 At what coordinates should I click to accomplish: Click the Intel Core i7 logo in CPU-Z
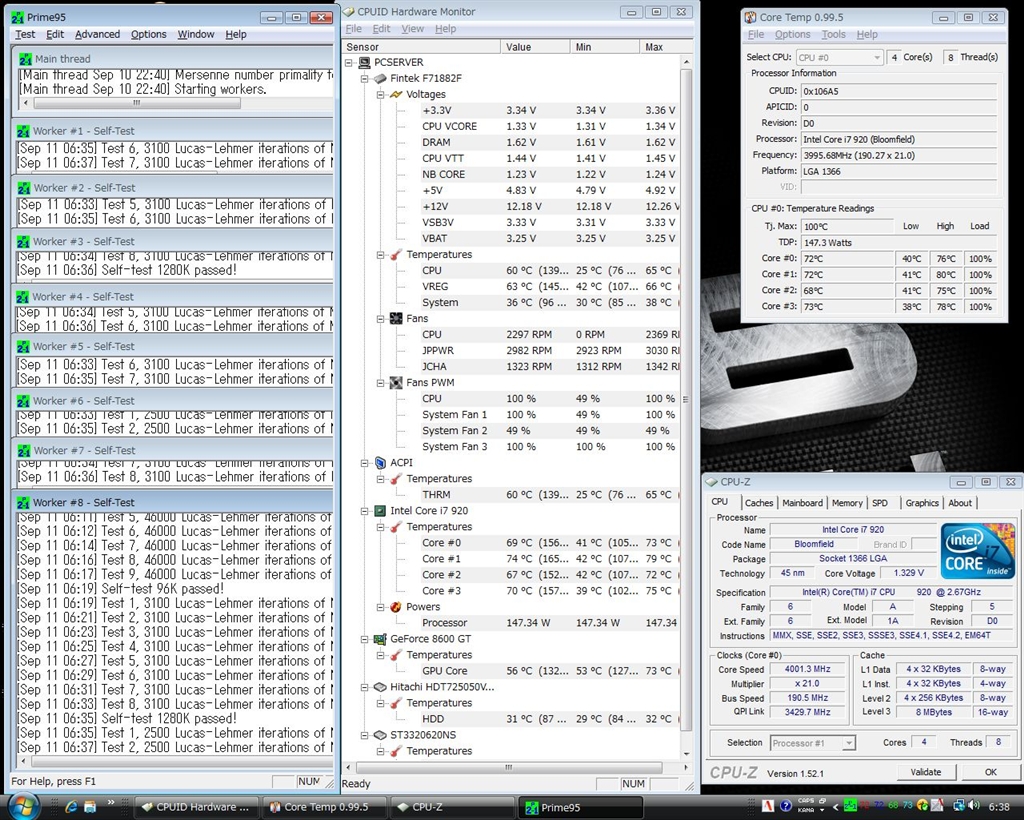click(x=978, y=551)
